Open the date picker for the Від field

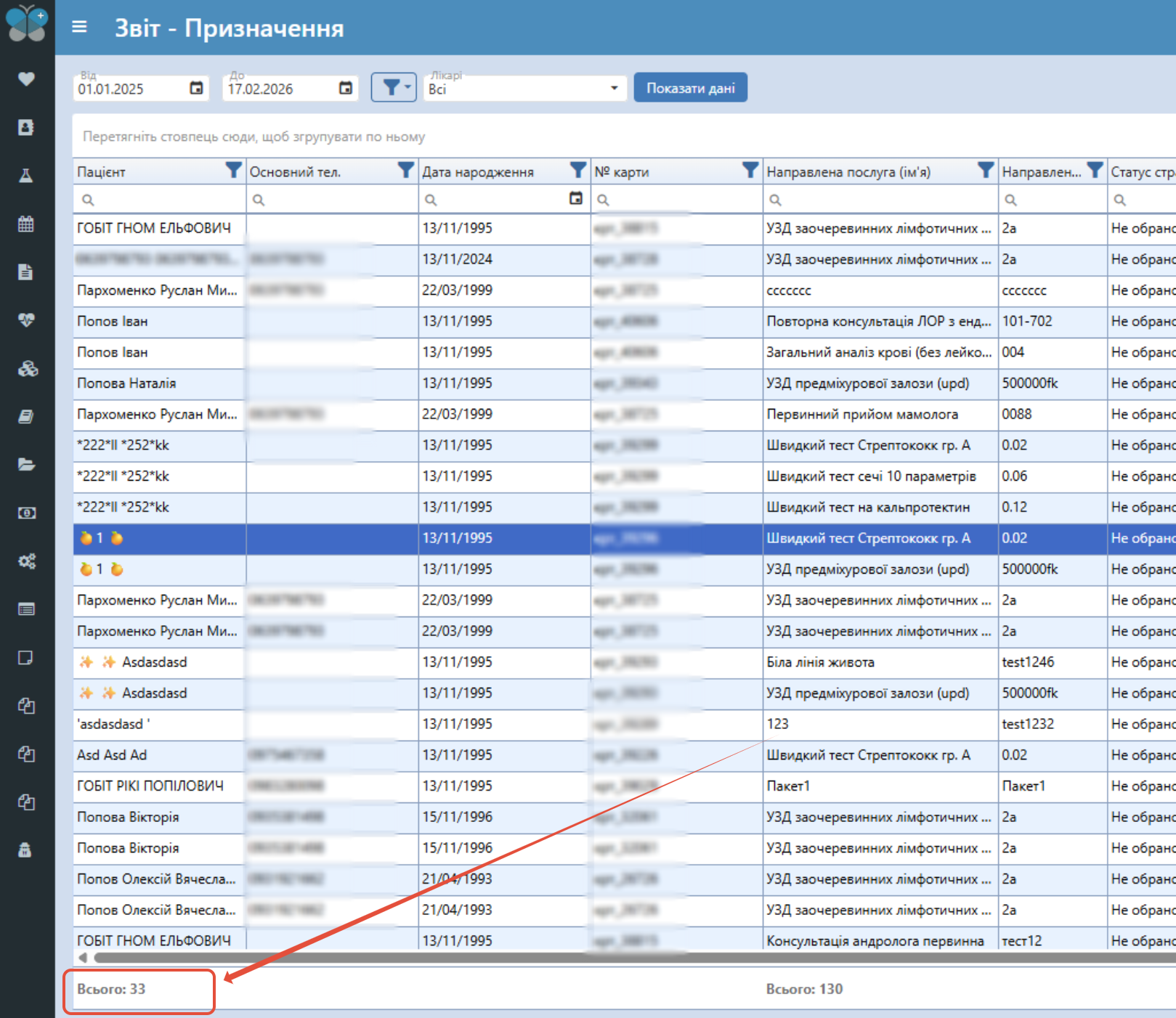click(196, 89)
